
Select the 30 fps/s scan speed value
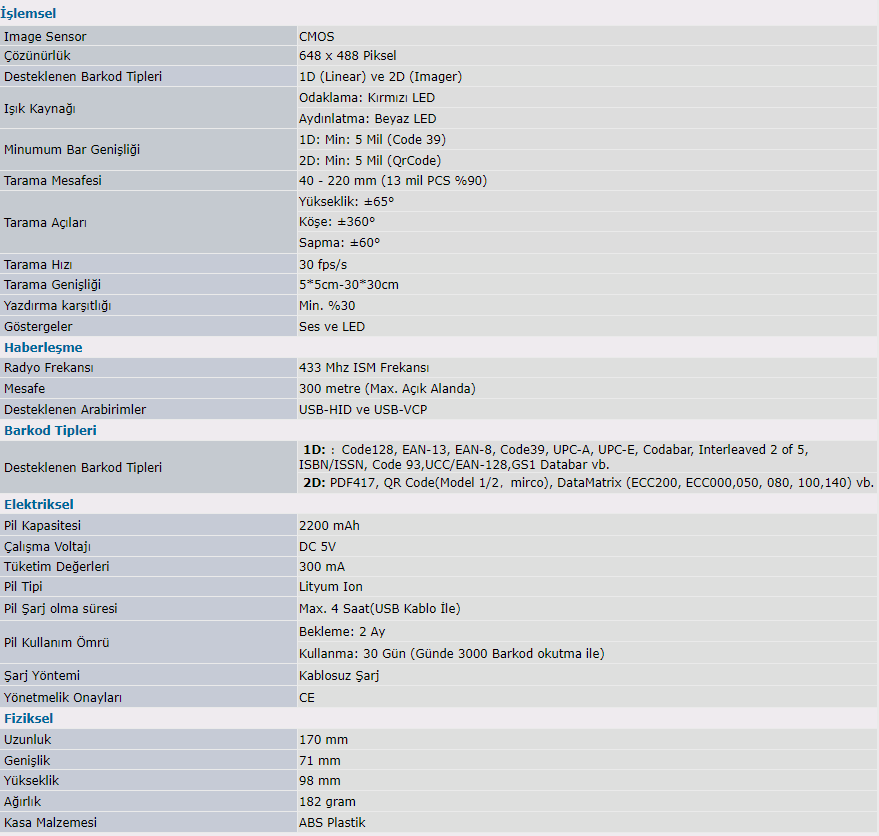point(323,264)
